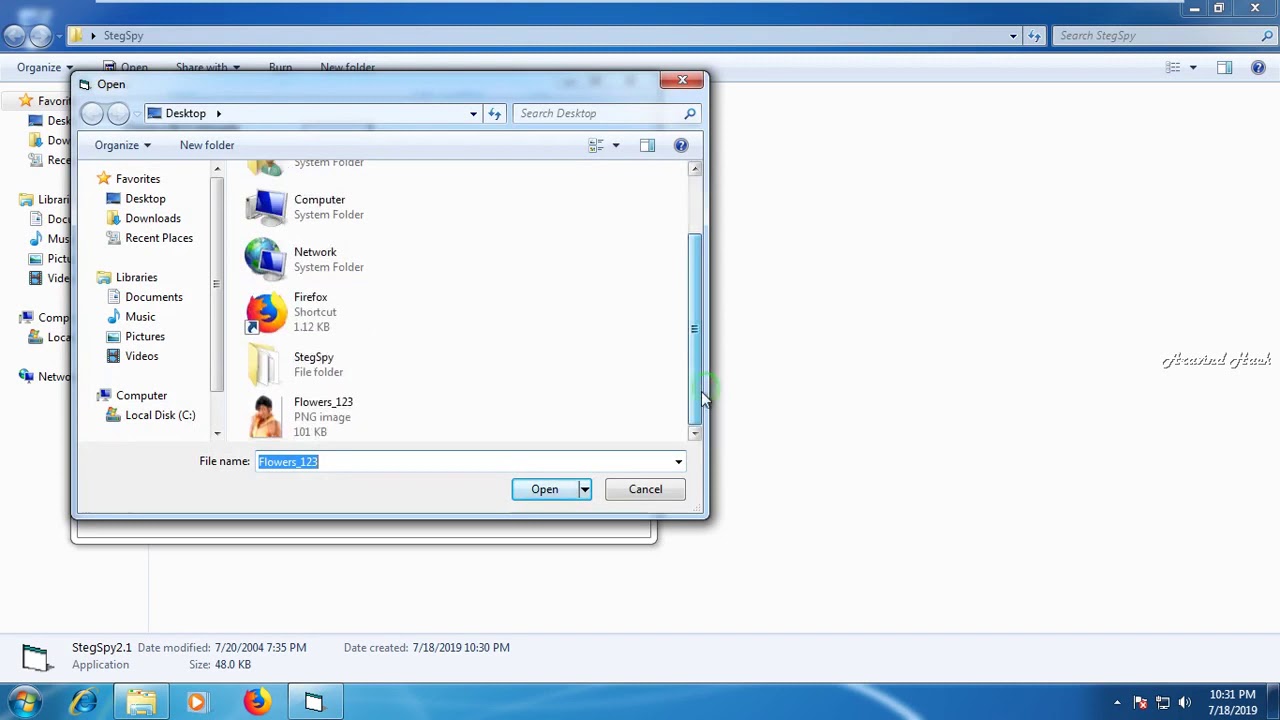Image resolution: width=1280 pixels, height=720 pixels.
Task: Open Recent Places in dialog sidebar
Action: [158, 238]
